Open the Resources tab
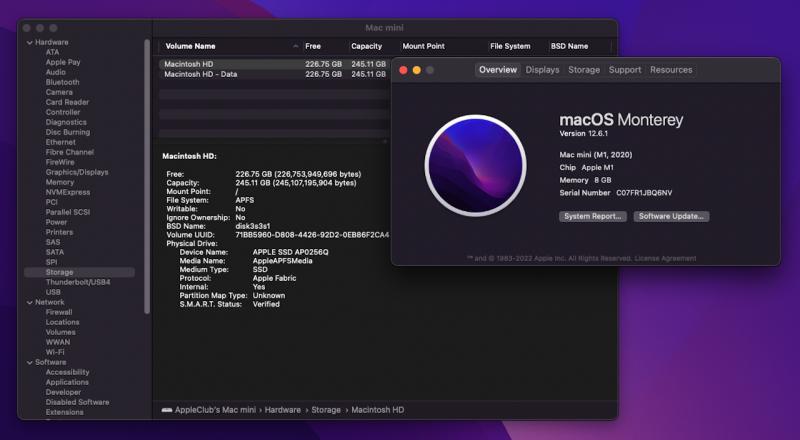Viewport: 800px width, 440px height. tap(671, 70)
